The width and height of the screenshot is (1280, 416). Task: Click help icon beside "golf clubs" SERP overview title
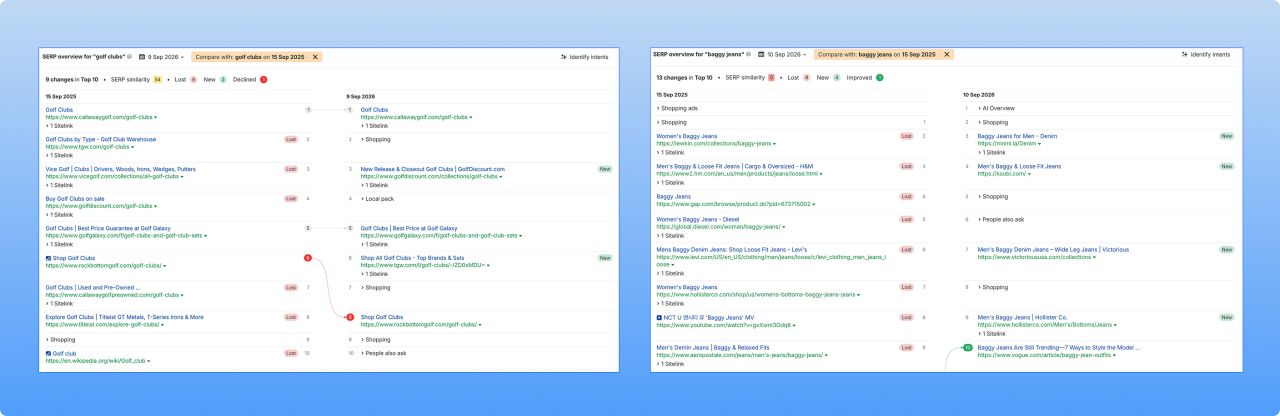point(130,56)
